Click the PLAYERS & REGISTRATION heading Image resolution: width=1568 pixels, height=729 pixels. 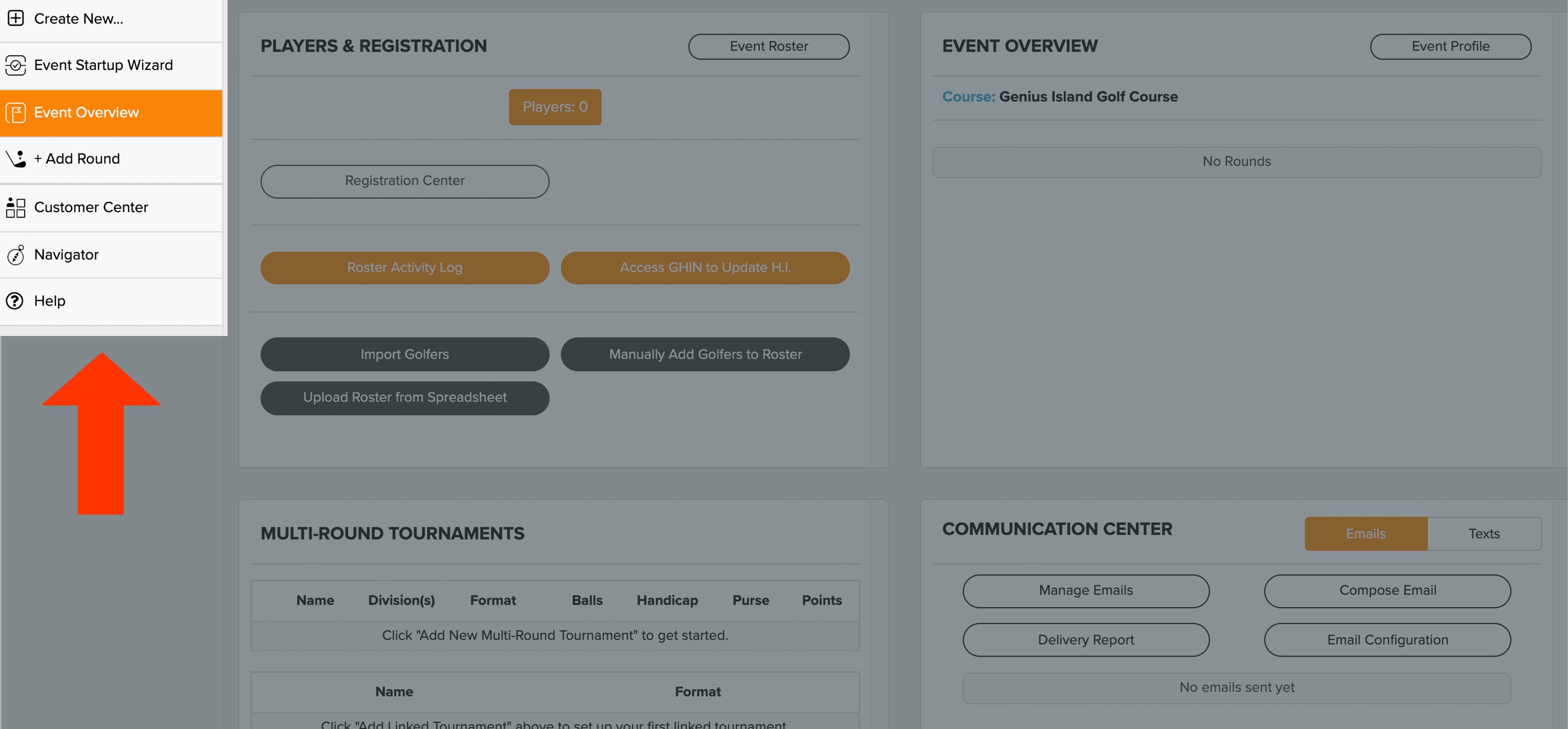pyautogui.click(x=374, y=46)
